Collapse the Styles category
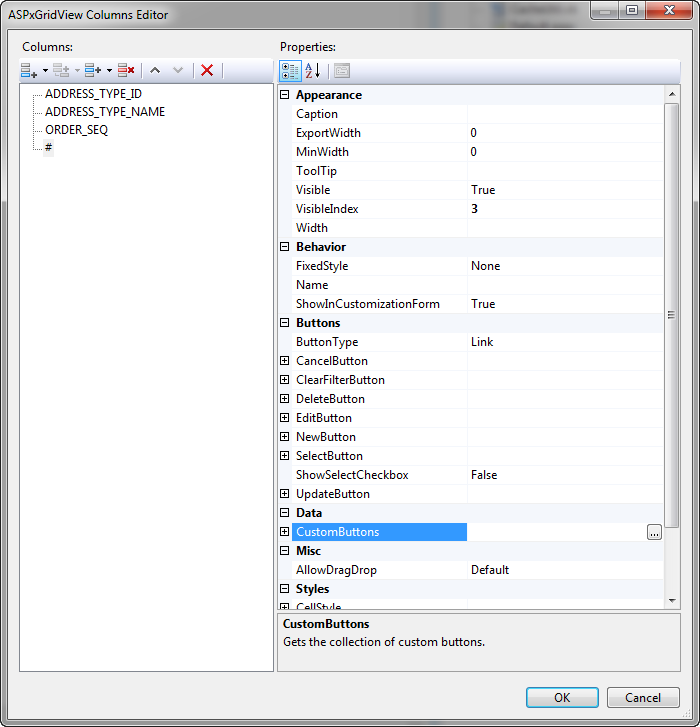This screenshot has height=727, width=700. pos(285,589)
